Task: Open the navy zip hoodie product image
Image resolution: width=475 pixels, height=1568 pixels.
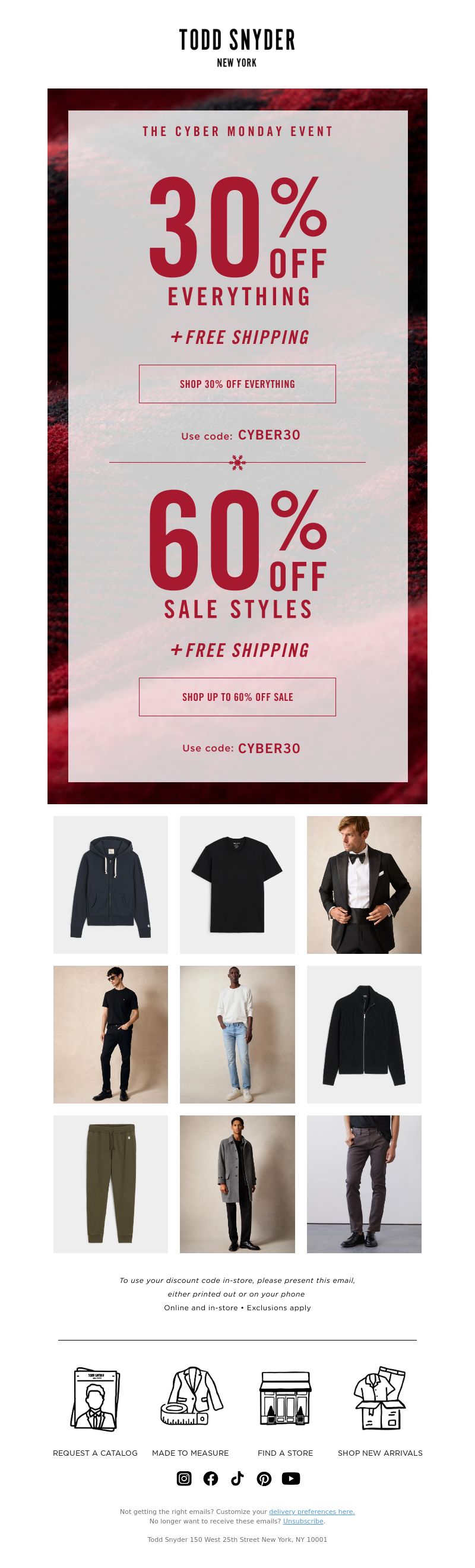Action: [x=110, y=885]
